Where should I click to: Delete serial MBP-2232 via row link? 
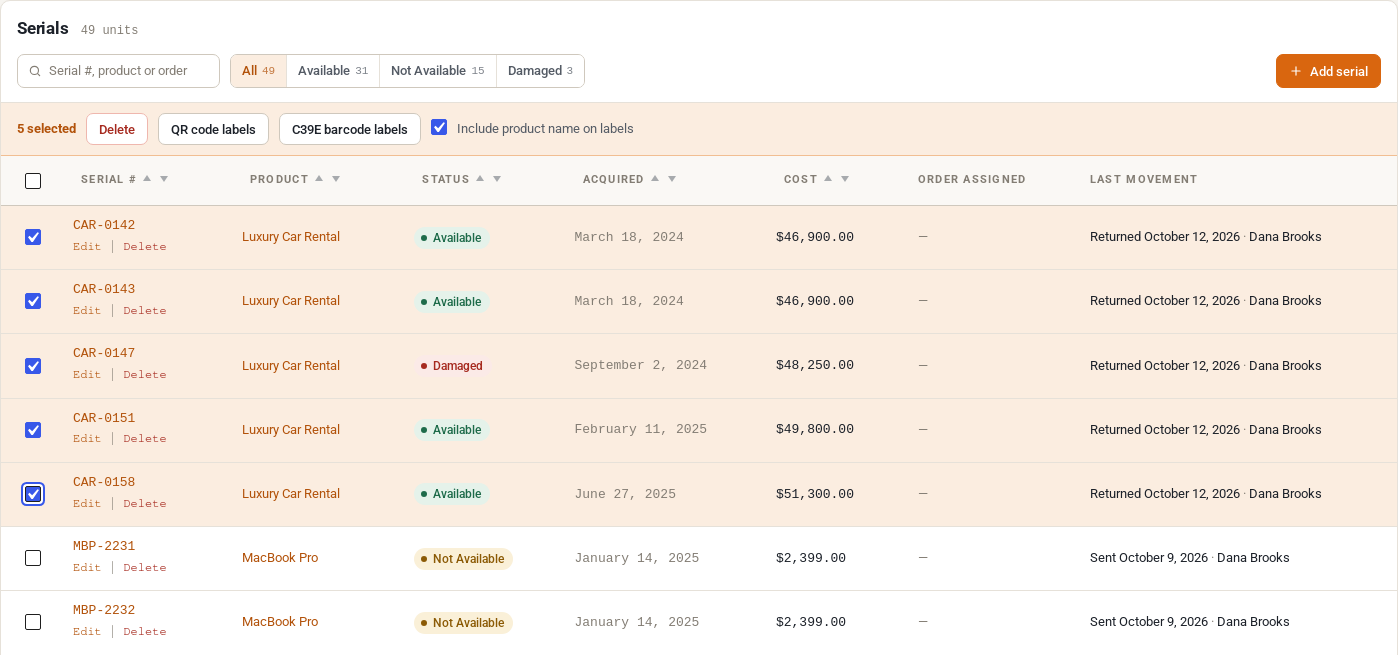[x=145, y=632]
